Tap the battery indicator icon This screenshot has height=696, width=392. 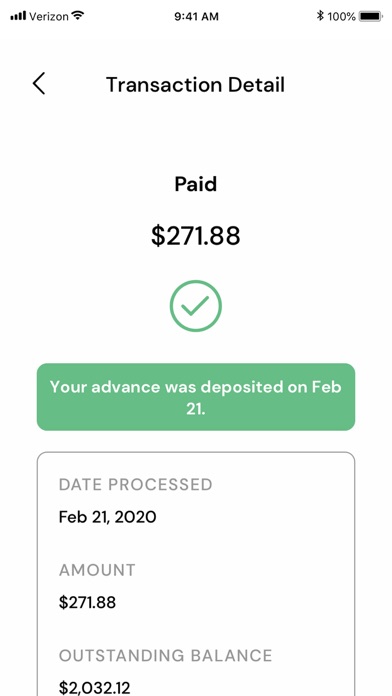pos(370,16)
